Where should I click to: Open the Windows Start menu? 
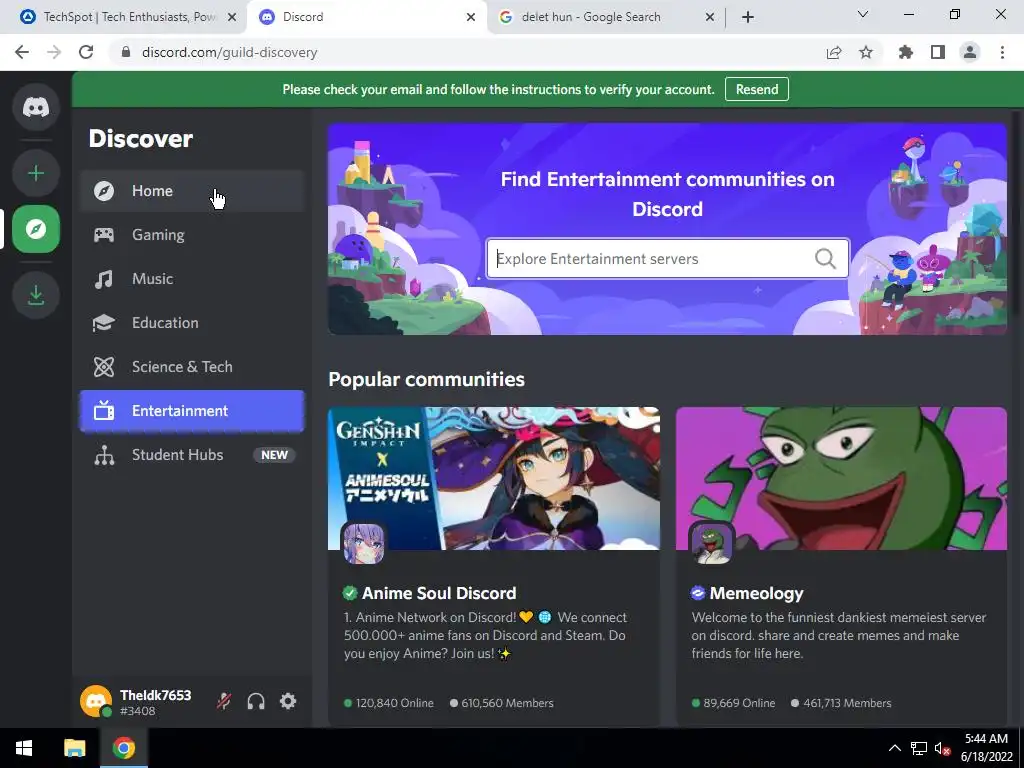pos(24,748)
